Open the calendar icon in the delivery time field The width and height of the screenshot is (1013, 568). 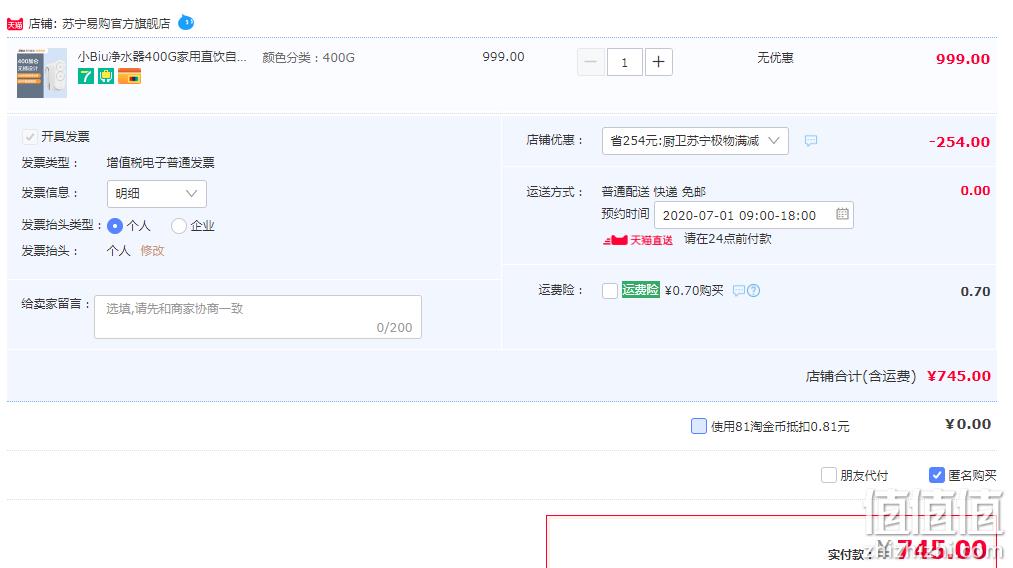(x=842, y=214)
